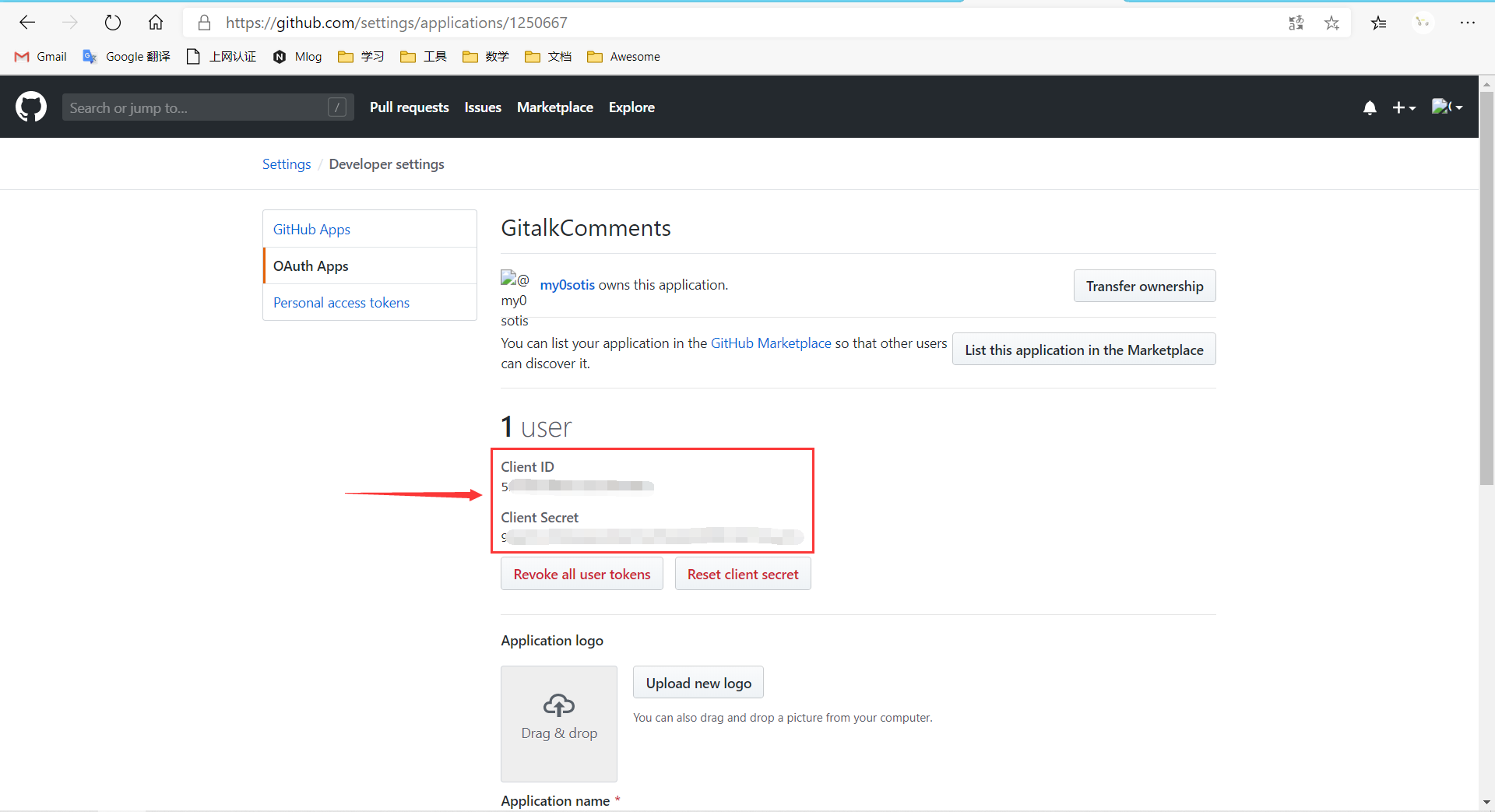This screenshot has width=1495, height=812.
Task: Click the browser forward arrow
Action: pos(70,23)
